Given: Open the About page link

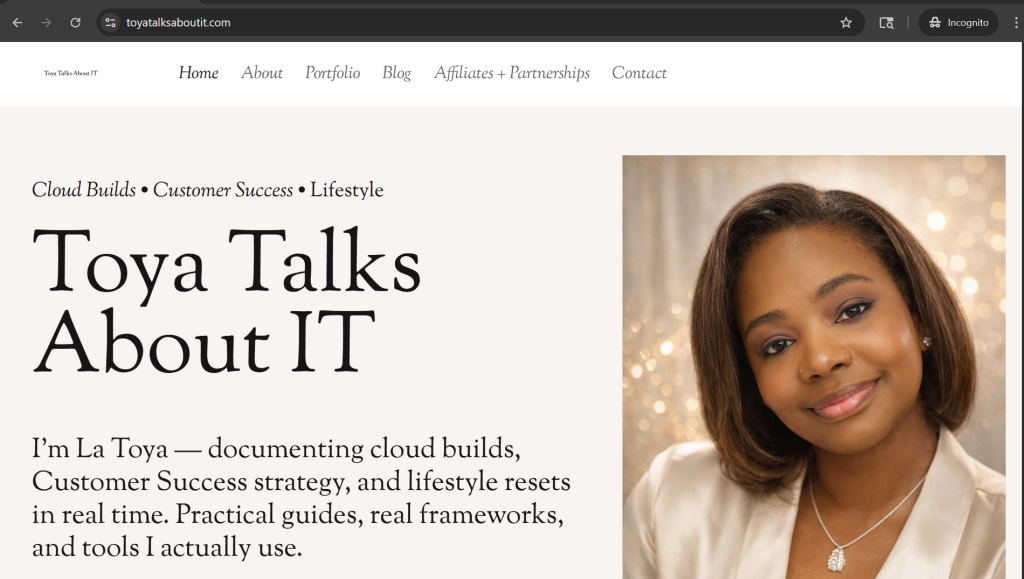Looking at the screenshot, I should pos(262,73).
